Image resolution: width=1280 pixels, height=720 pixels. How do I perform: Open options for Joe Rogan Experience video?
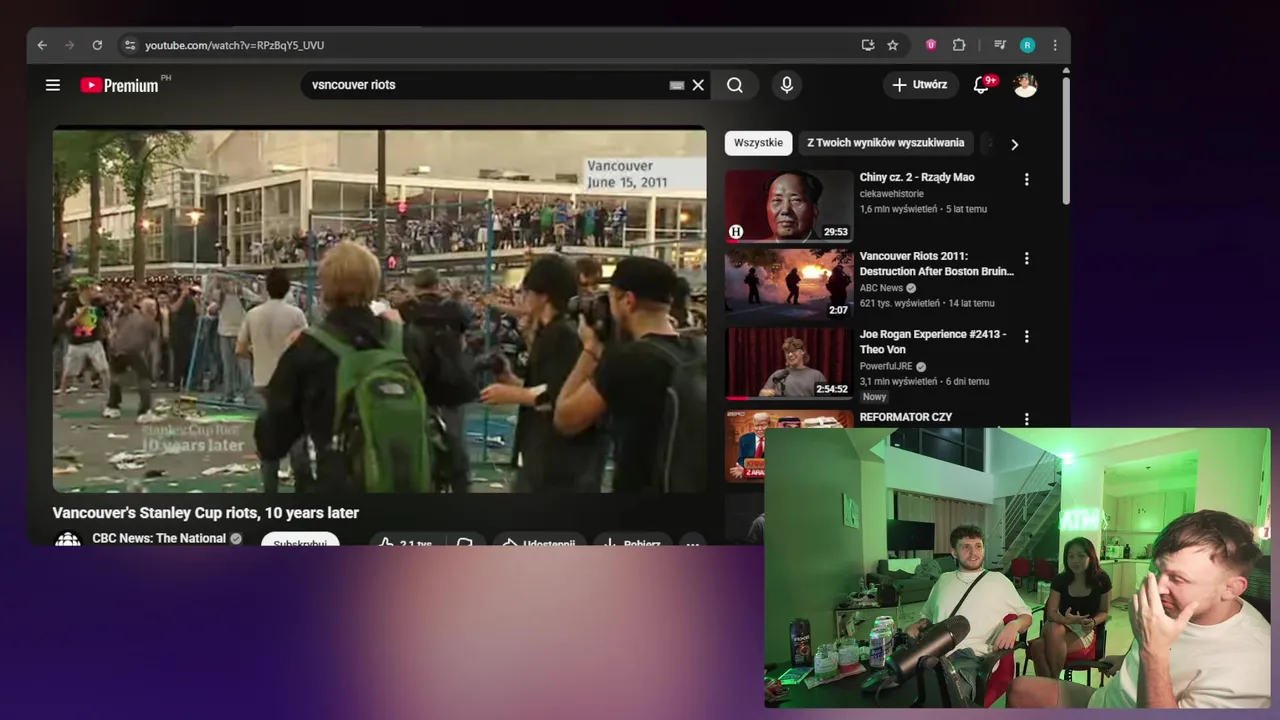point(1026,336)
